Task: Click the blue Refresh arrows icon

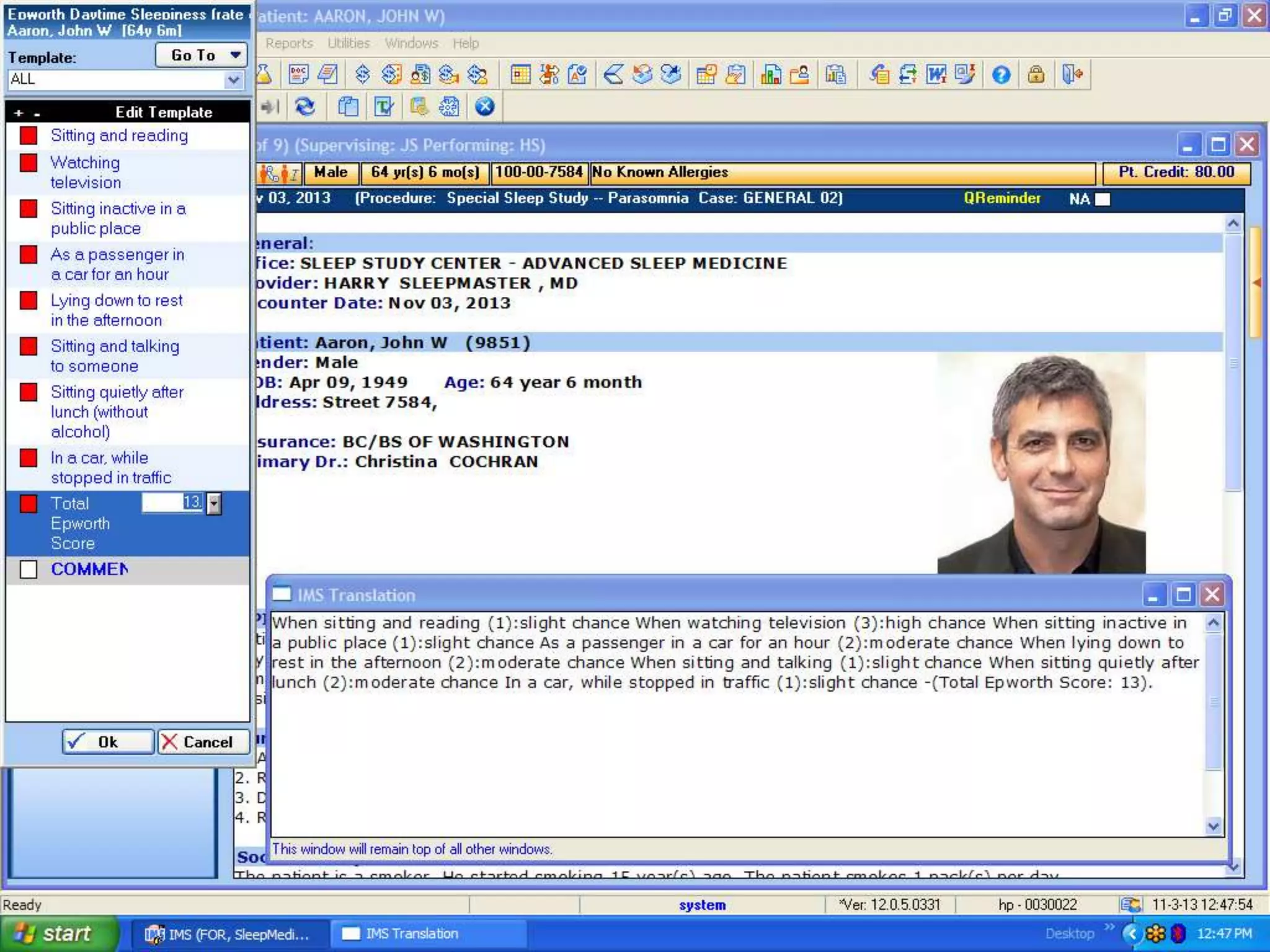Action: pyautogui.click(x=305, y=107)
